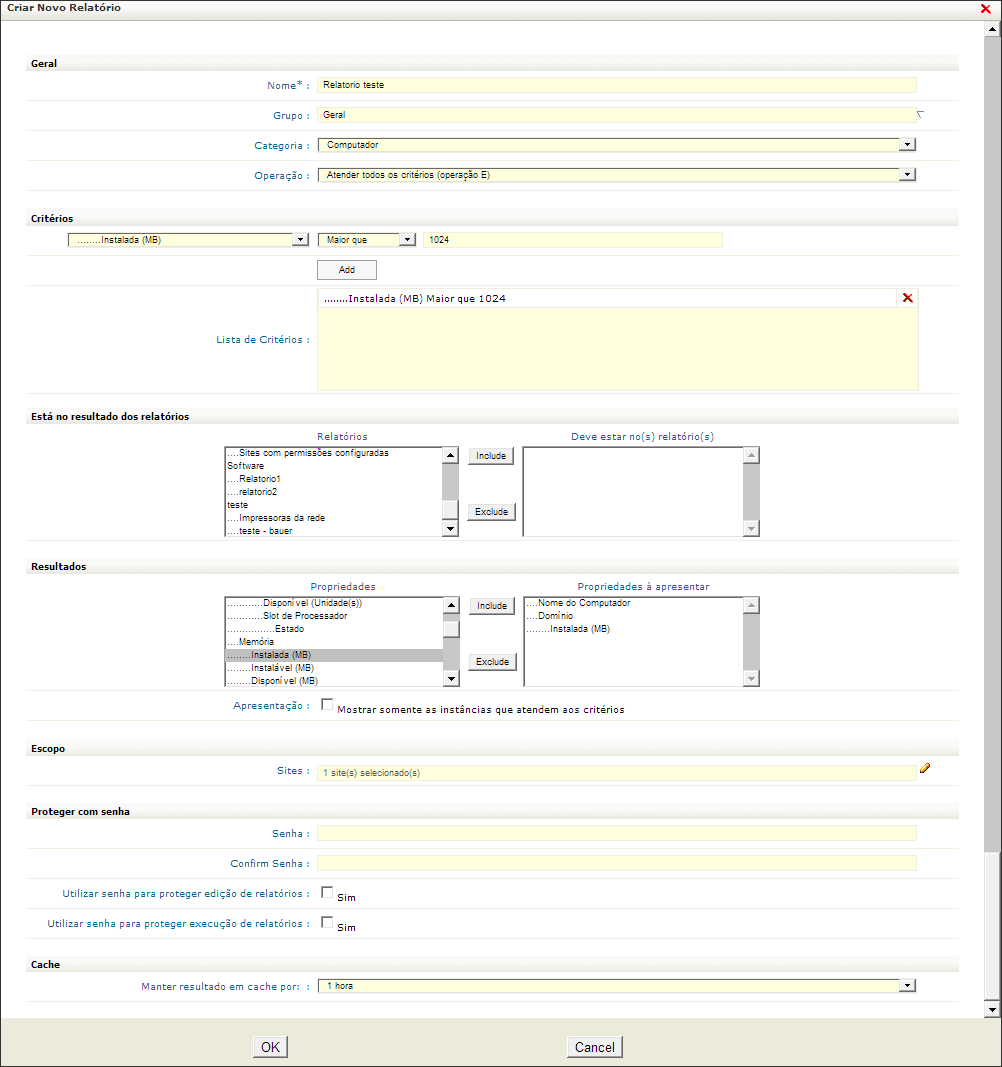Confirm with the OK button
Screen dimensions: 1002x1067
pyautogui.click(x=270, y=1047)
